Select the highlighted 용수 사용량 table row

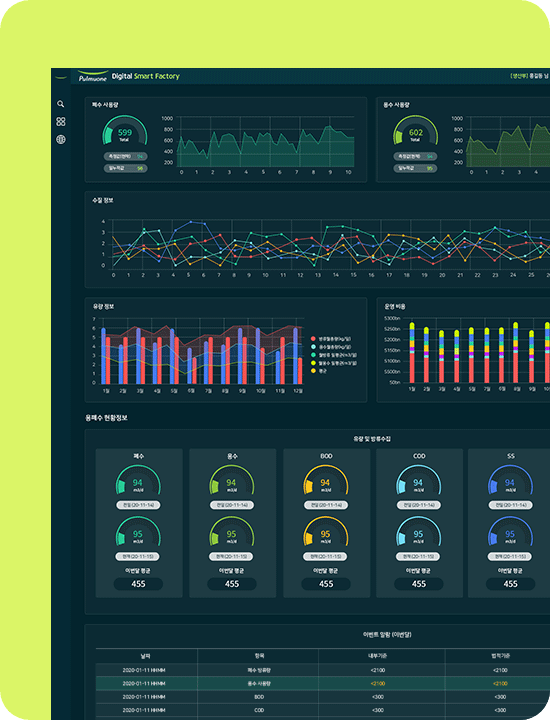point(323,683)
